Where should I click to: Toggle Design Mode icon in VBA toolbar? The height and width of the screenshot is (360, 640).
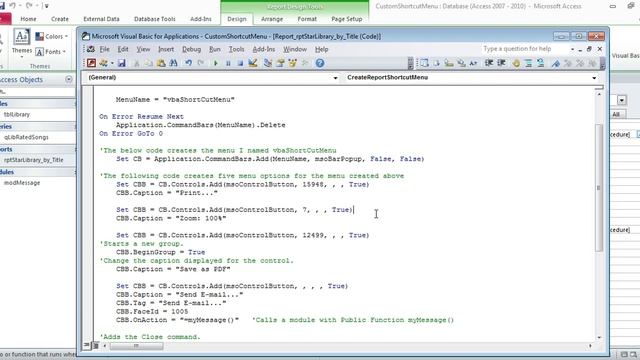coord(253,63)
